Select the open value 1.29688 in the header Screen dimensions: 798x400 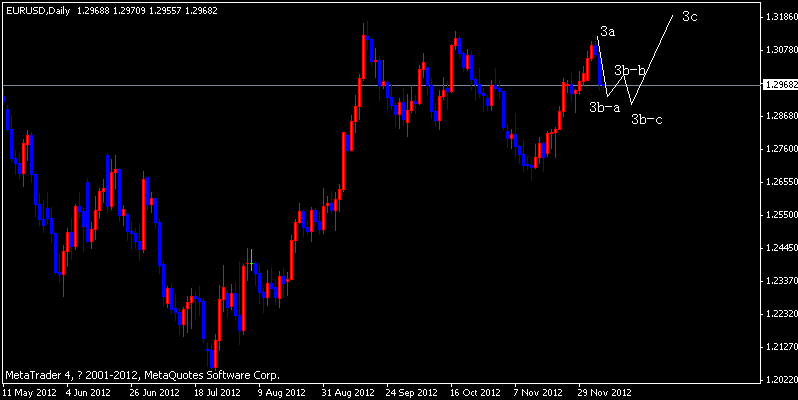pyautogui.click(x=93, y=11)
